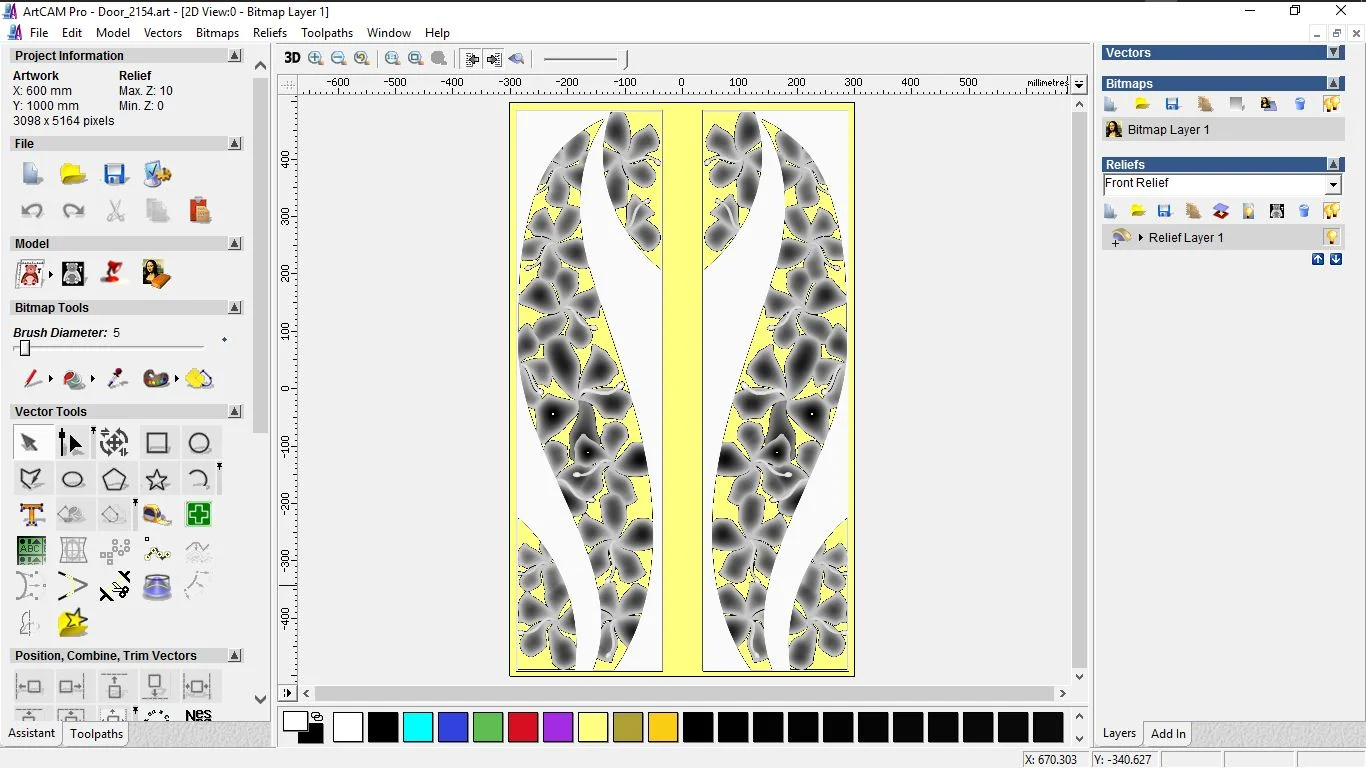
Task: Open the Lights and Material lamp icon
Action: 115,273
